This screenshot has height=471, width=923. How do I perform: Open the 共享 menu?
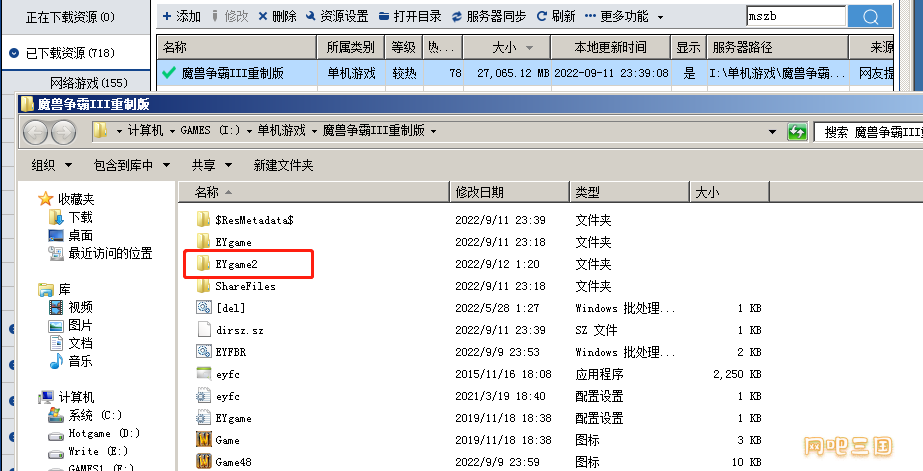[211, 165]
